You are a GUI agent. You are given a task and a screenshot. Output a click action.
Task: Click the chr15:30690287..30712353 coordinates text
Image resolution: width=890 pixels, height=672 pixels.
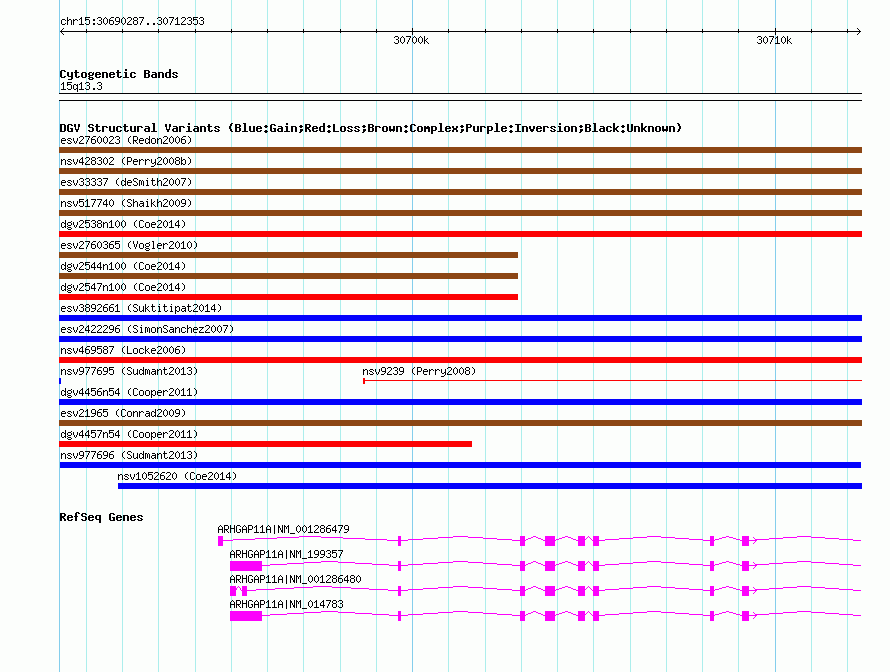tap(132, 21)
